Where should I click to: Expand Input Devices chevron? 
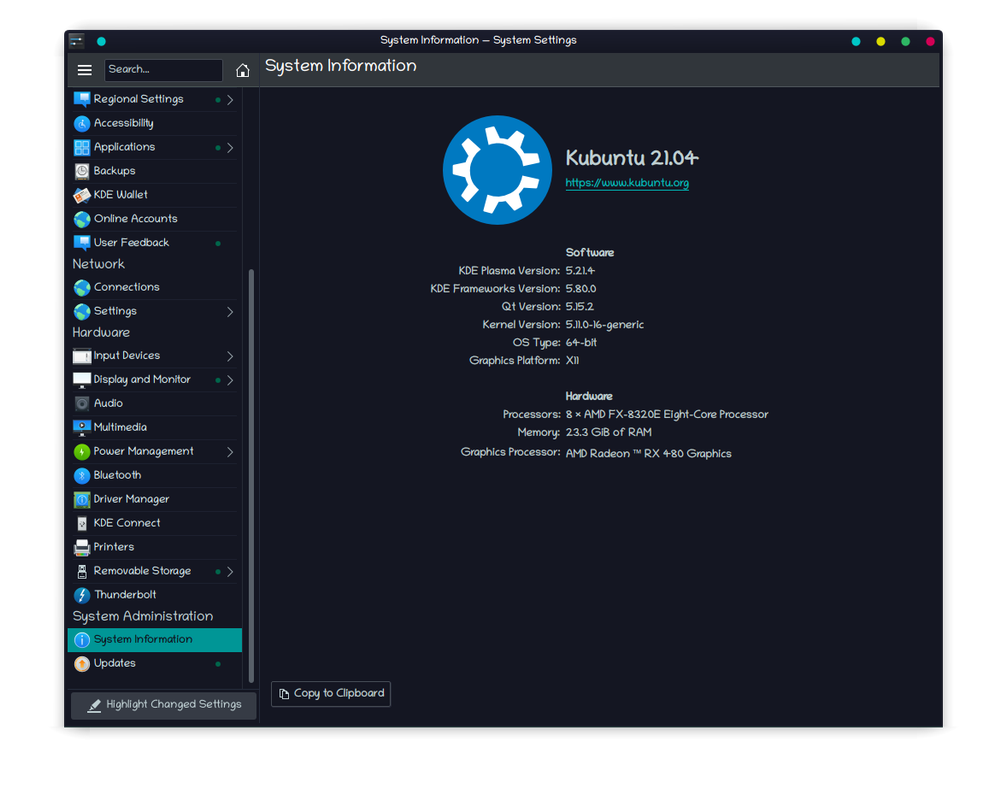[230, 356]
